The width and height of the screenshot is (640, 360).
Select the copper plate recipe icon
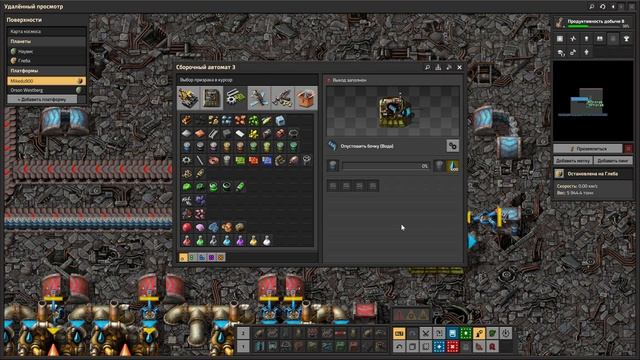pos(200,133)
